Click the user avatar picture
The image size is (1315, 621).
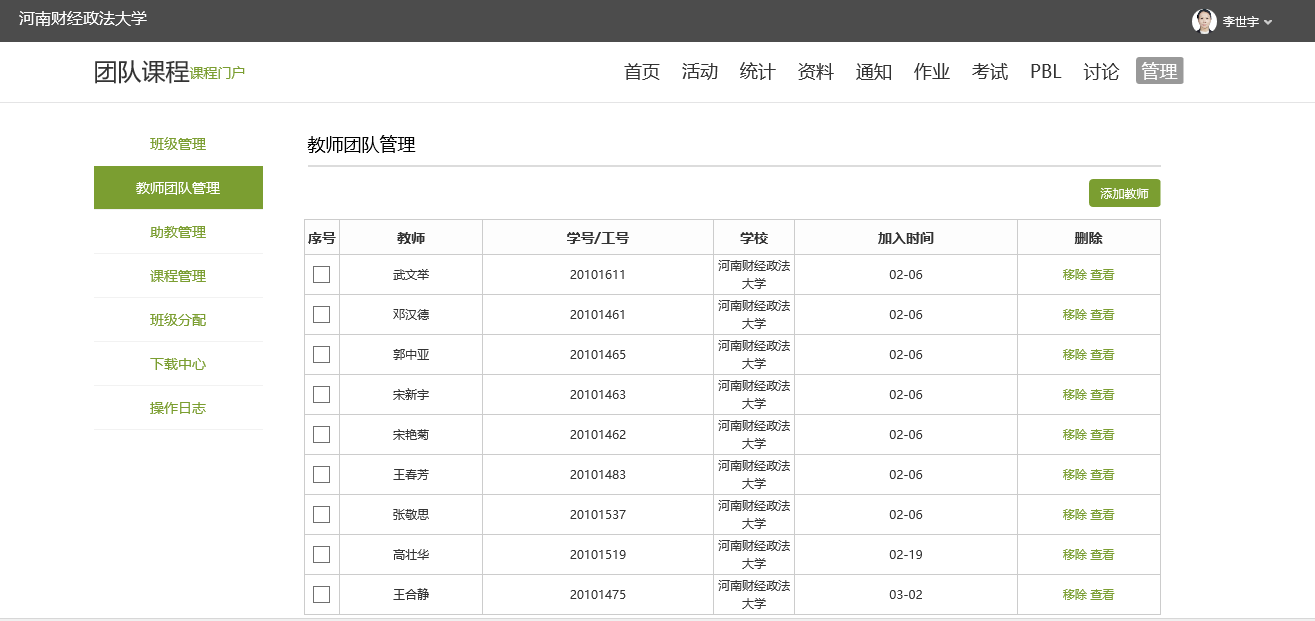tap(1204, 21)
